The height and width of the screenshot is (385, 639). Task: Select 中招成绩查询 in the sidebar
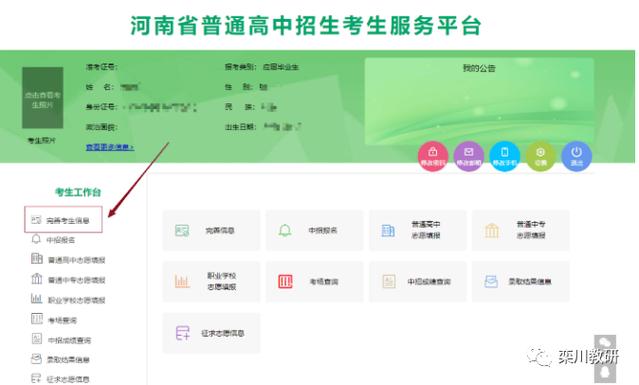[61, 339]
